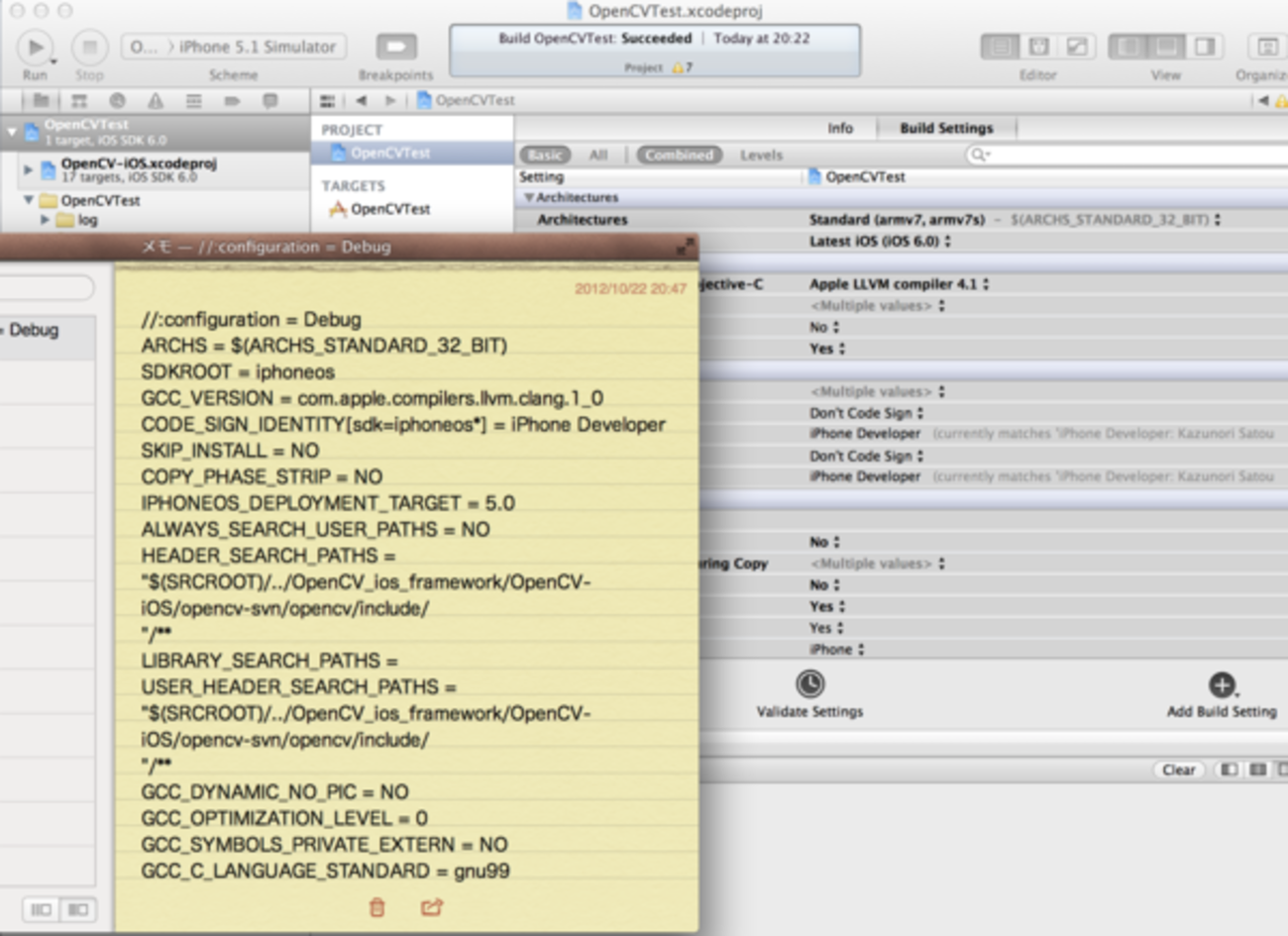Viewport: 1288px width, 936px height.
Task: Select the Levels view option
Action: pos(761,155)
